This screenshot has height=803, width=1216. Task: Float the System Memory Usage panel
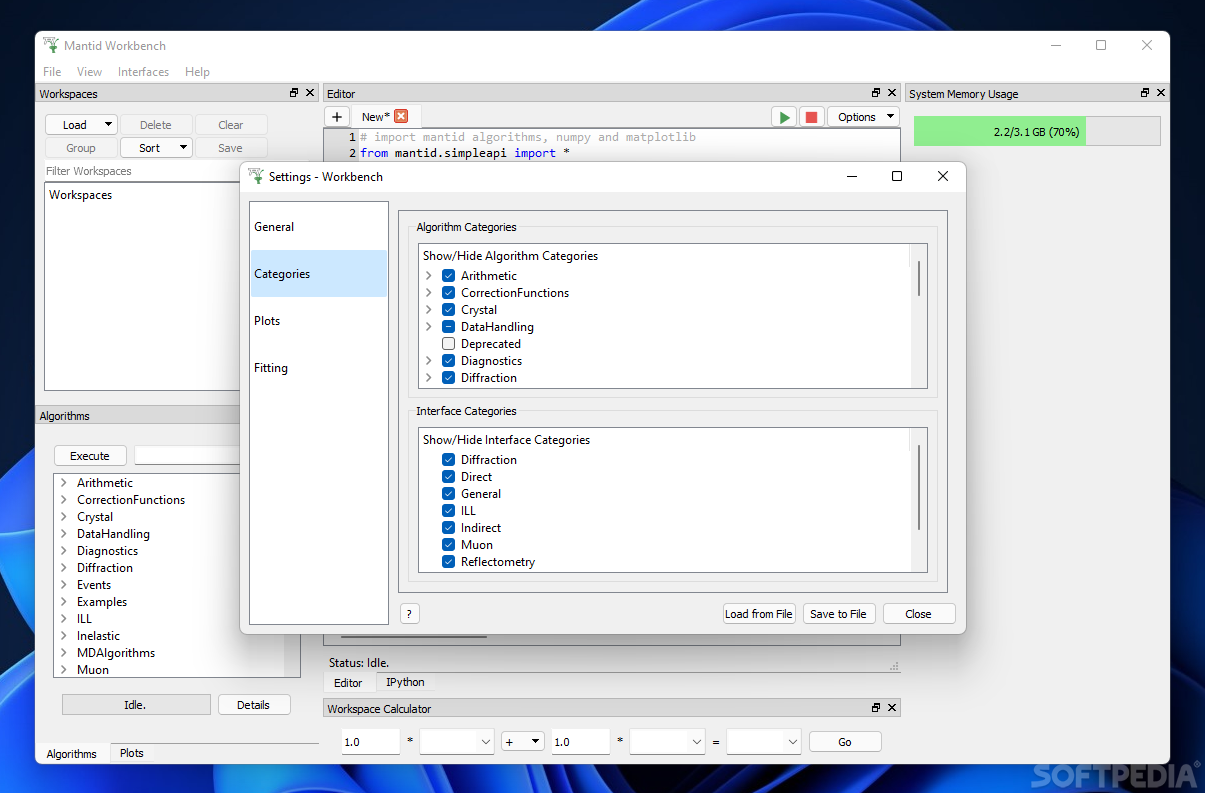point(1145,93)
